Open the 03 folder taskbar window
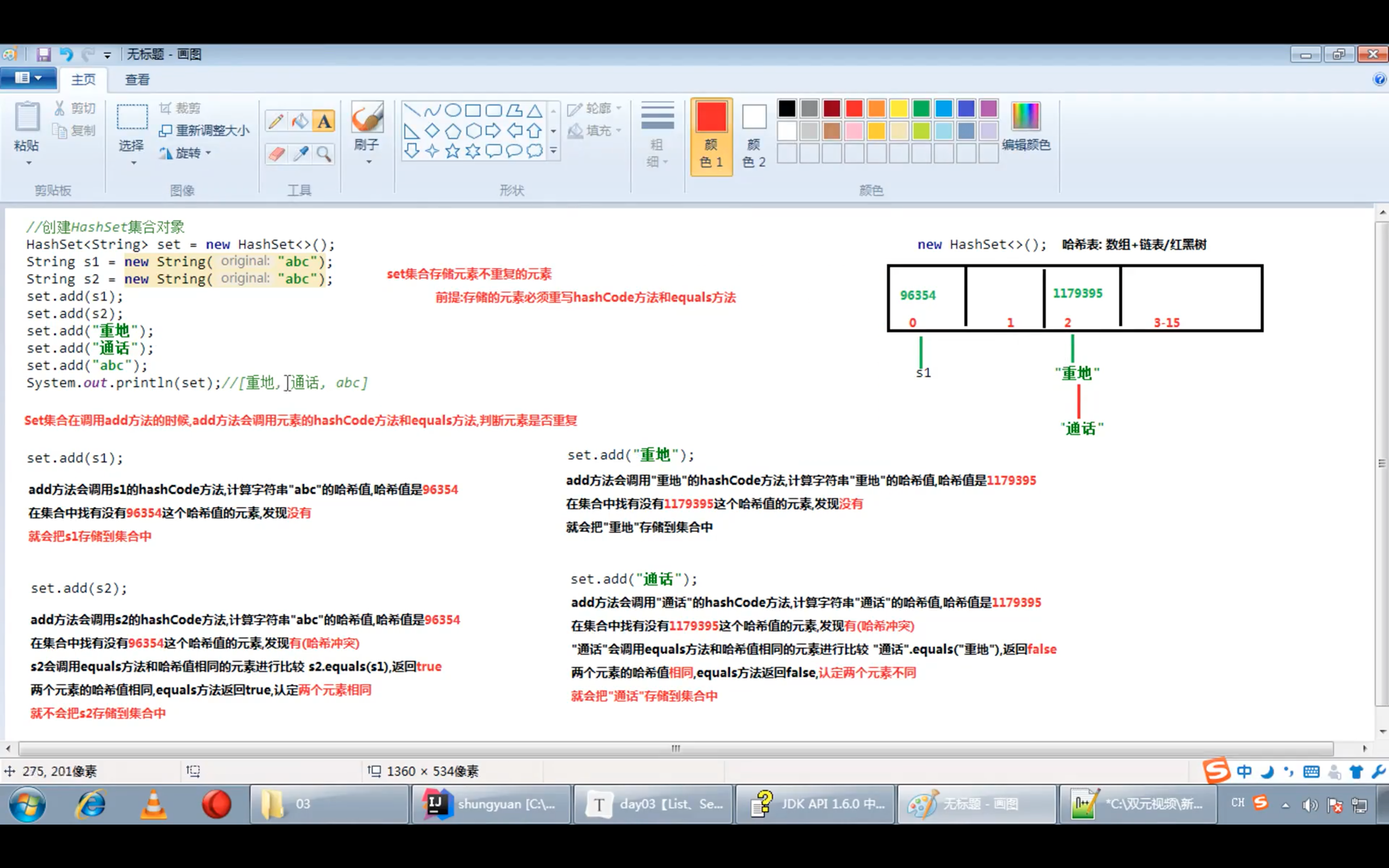The width and height of the screenshot is (1389, 868). click(329, 804)
